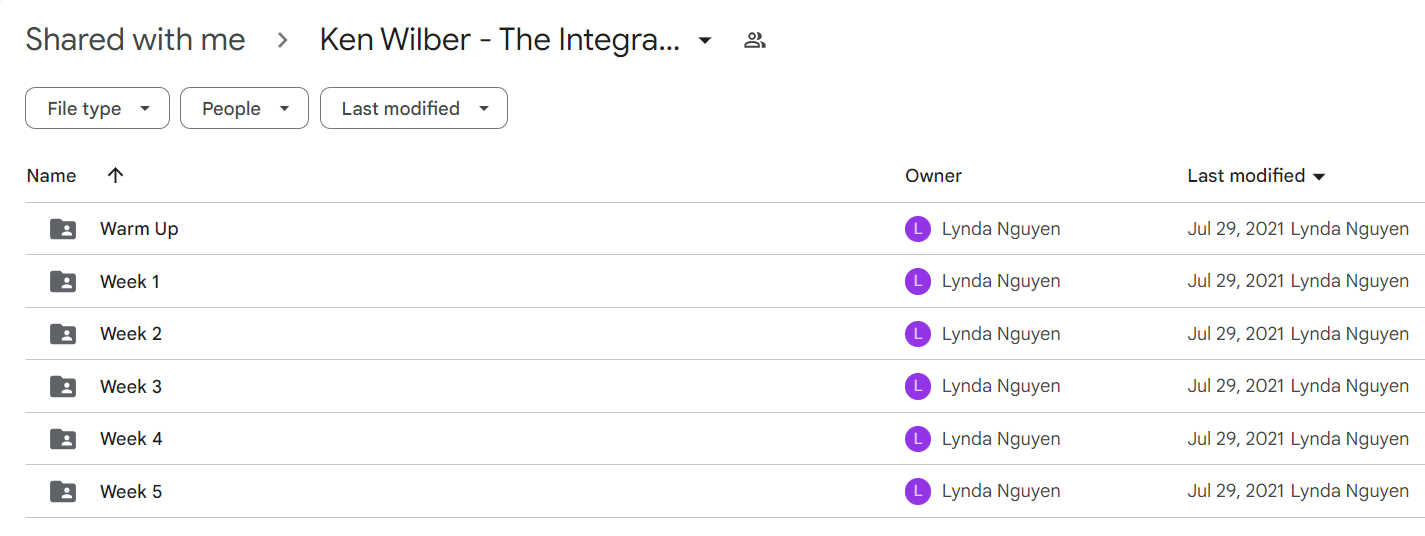Click Jul 29, 2021 date in Week 5 row
This screenshot has width=1425, height=536.
[1236, 492]
